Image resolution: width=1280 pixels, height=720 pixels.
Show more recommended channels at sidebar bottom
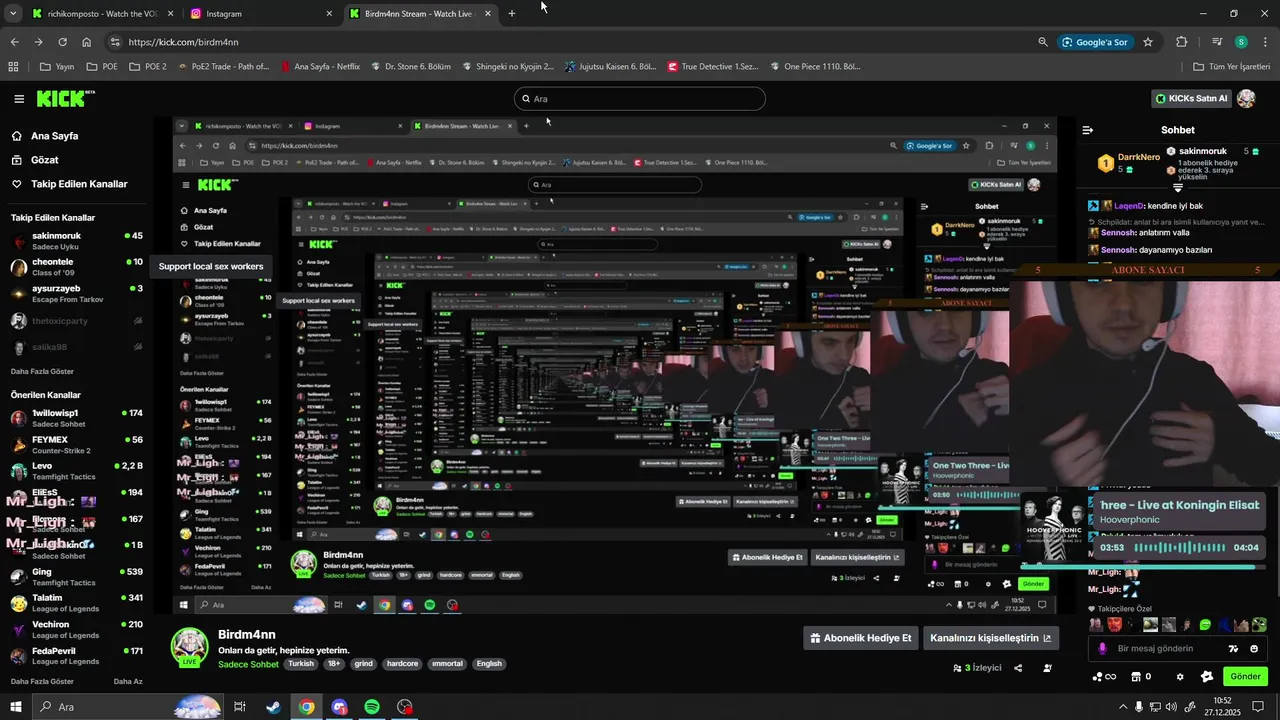click(x=42, y=681)
